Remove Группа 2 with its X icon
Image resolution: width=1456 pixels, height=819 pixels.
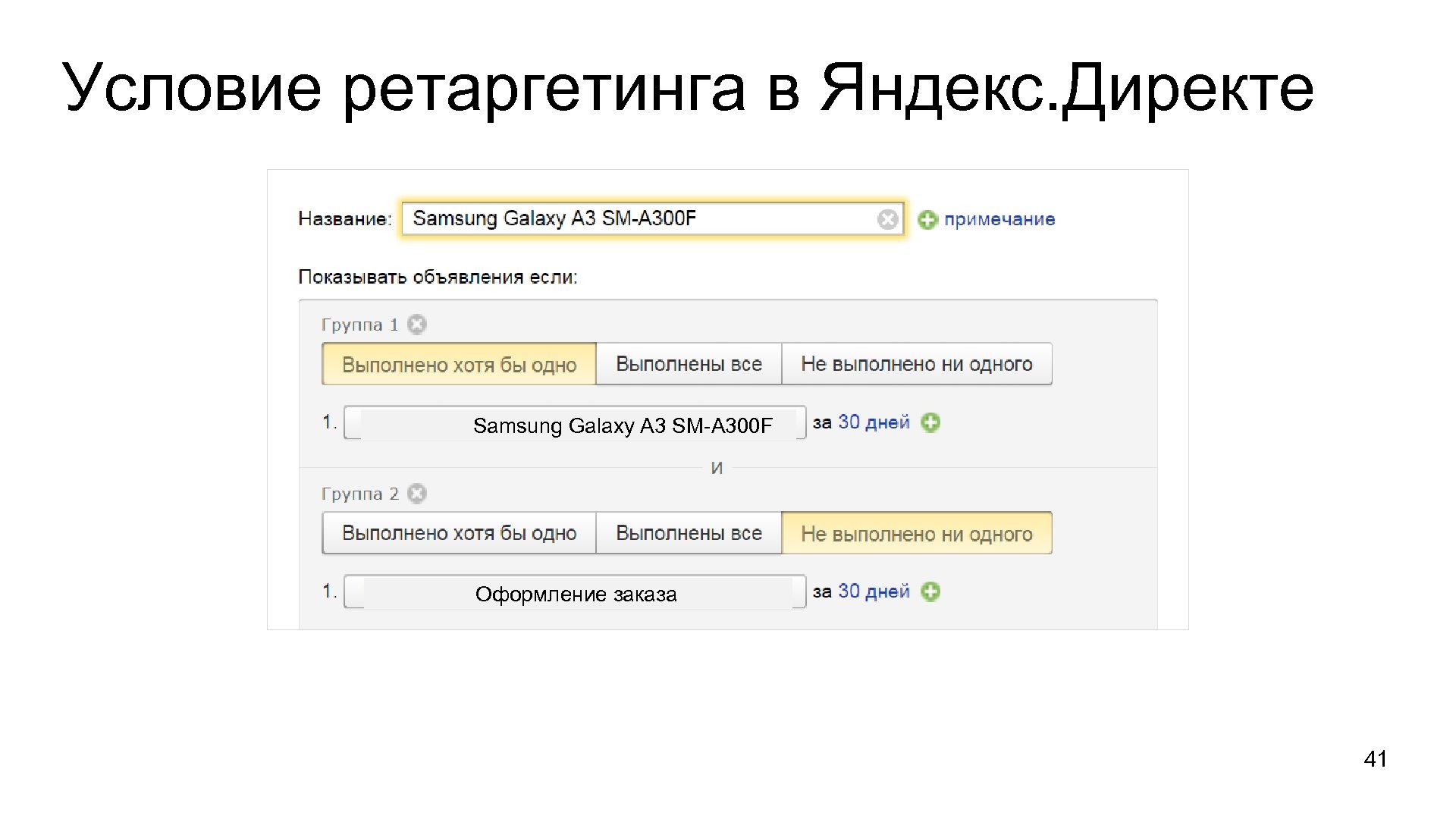(x=417, y=494)
